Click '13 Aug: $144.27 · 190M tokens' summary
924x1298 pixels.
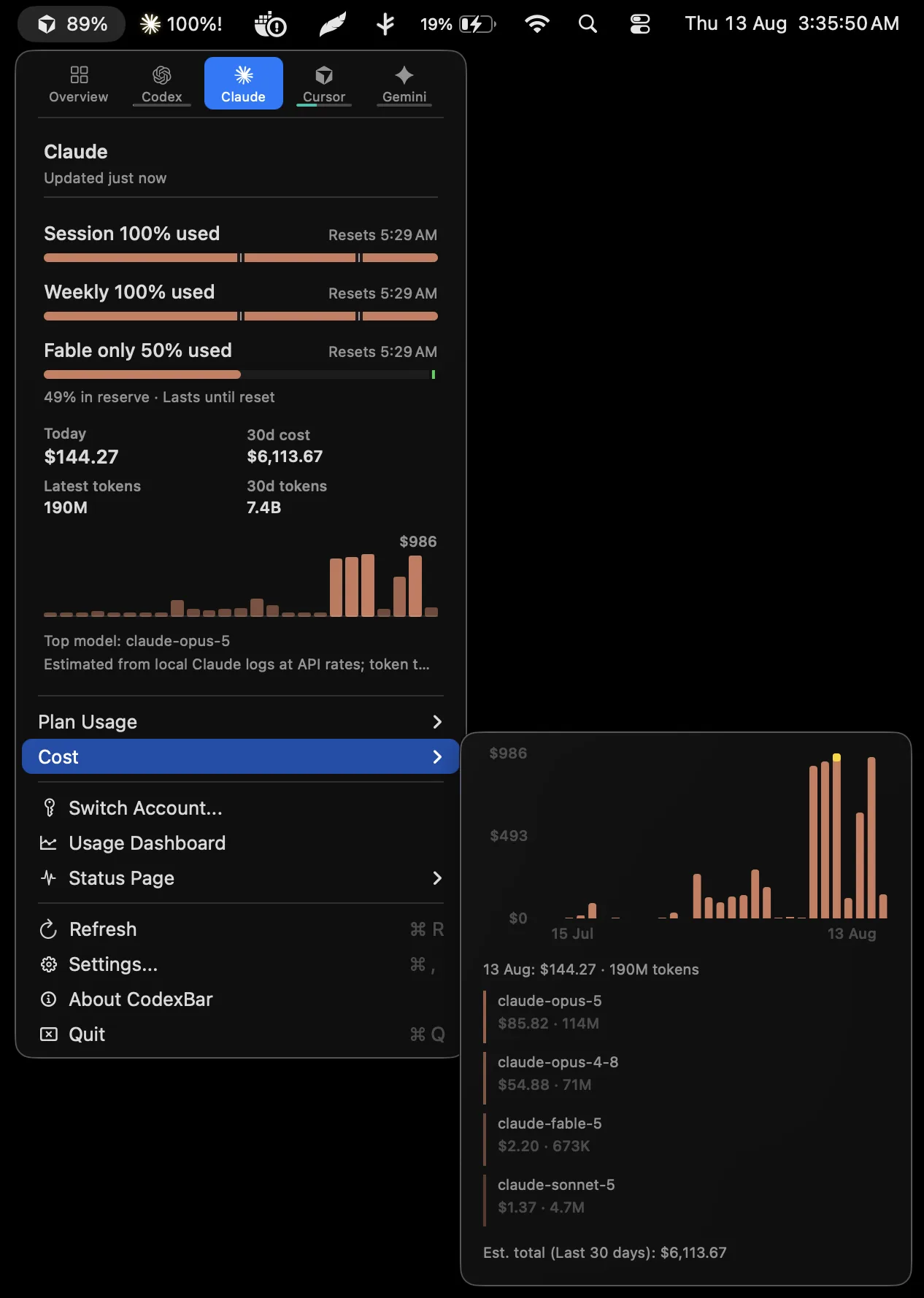[x=591, y=969]
